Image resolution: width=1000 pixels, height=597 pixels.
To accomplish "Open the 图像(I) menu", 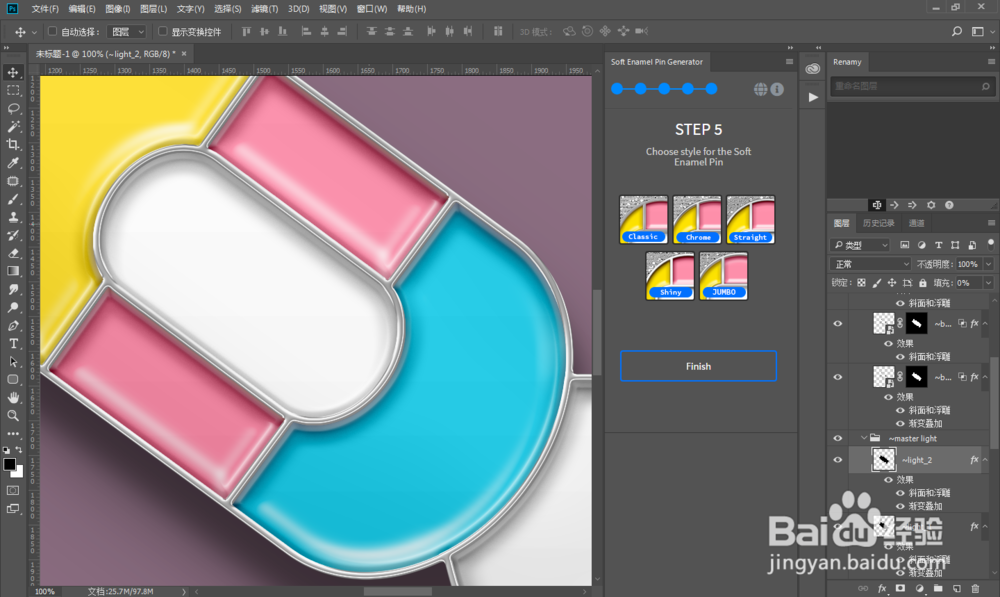I will tap(118, 9).
